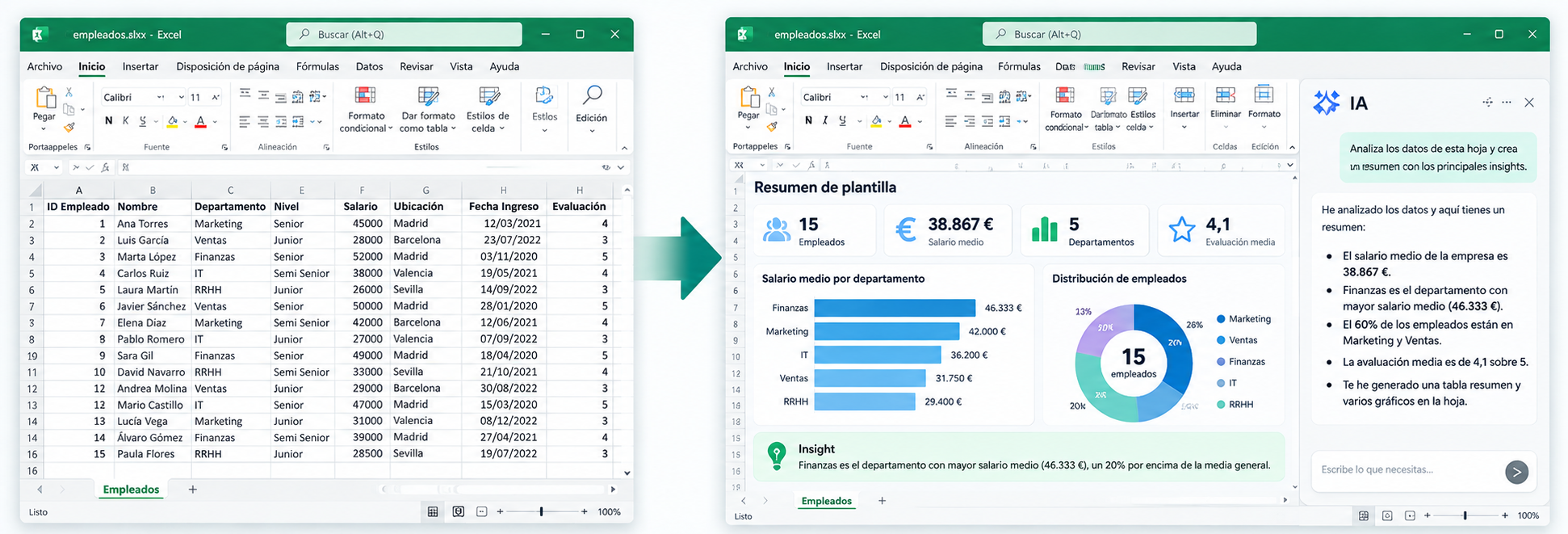Switch to Insertar tab in left window

point(140,66)
